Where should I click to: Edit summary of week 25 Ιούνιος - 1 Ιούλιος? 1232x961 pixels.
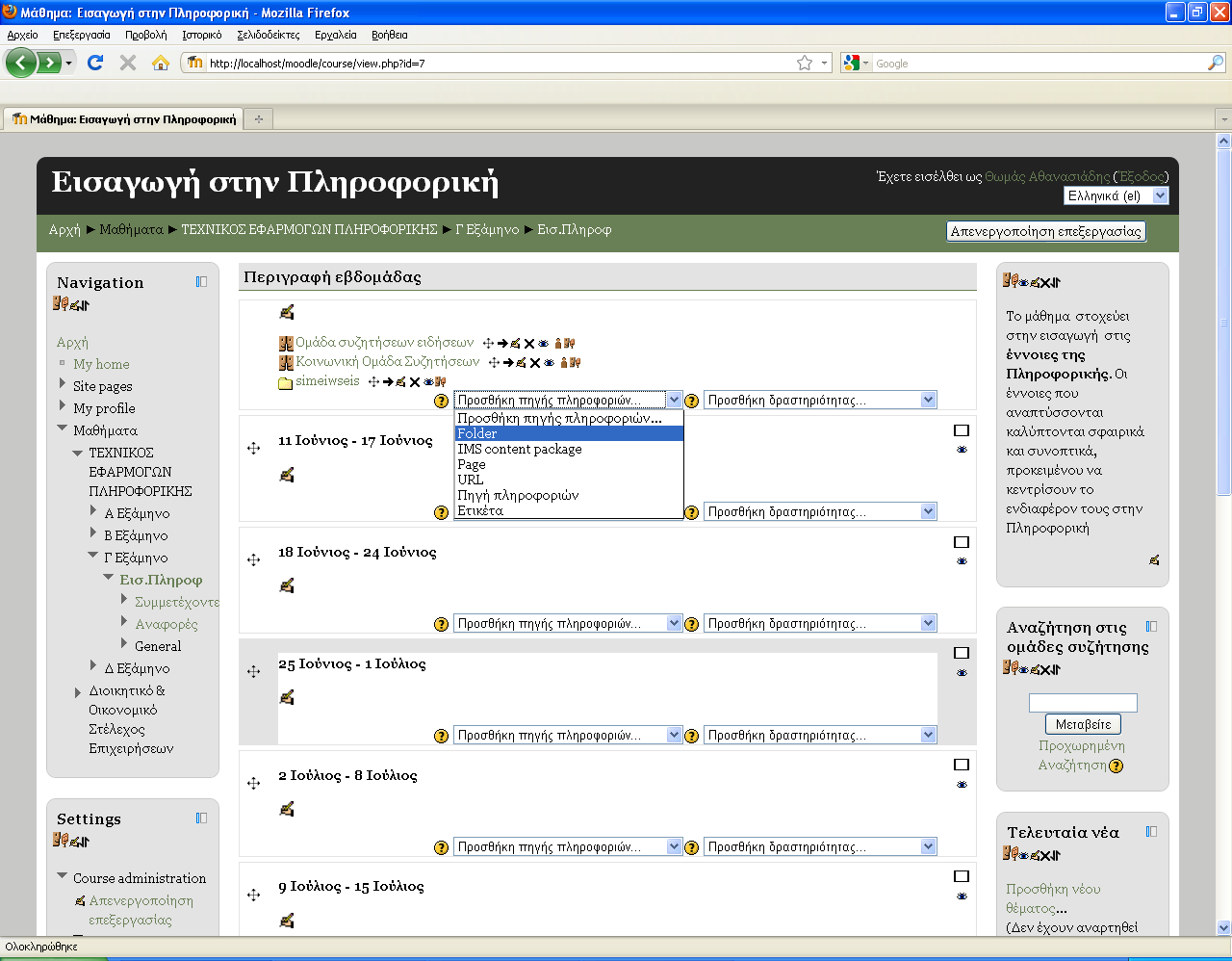[x=286, y=697]
